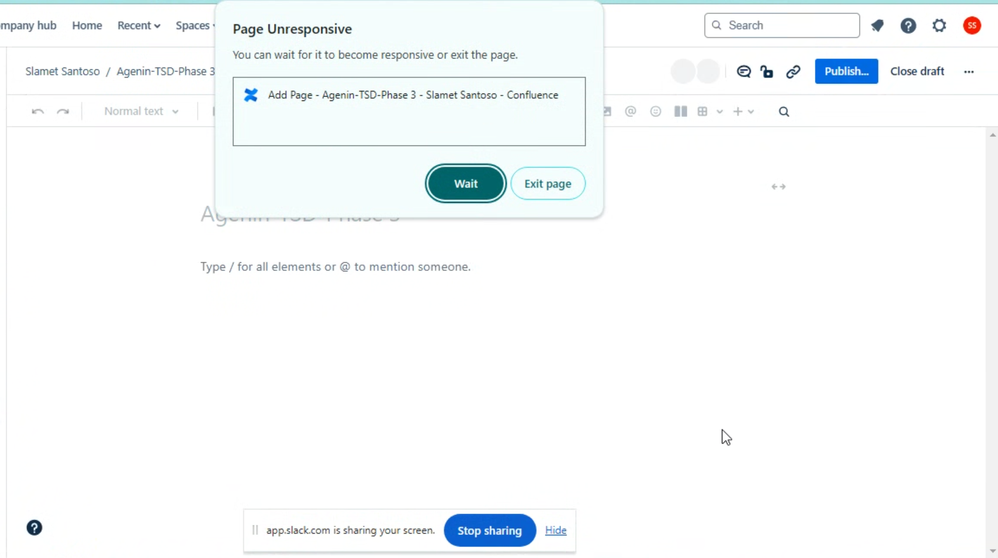The width and height of the screenshot is (998, 558).
Task: Click the find and replace magnifier
Action: coord(784,111)
